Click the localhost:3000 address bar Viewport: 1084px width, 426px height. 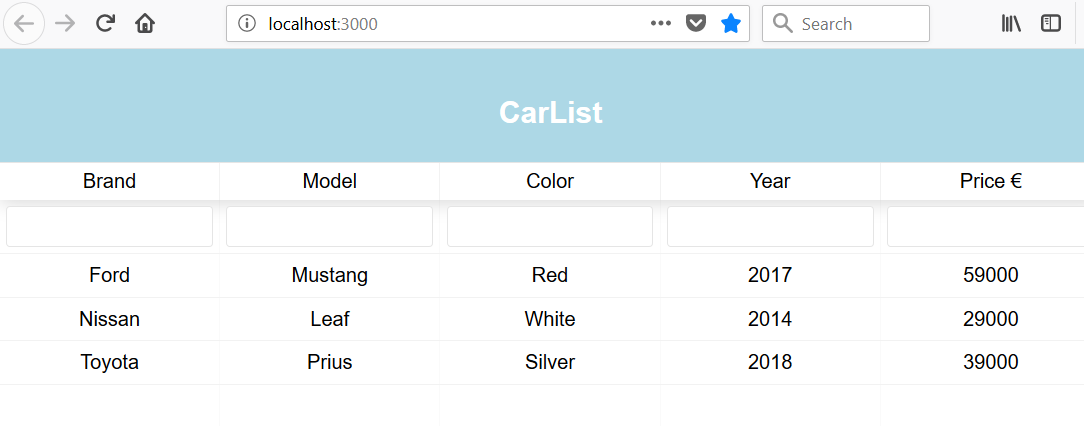point(442,24)
